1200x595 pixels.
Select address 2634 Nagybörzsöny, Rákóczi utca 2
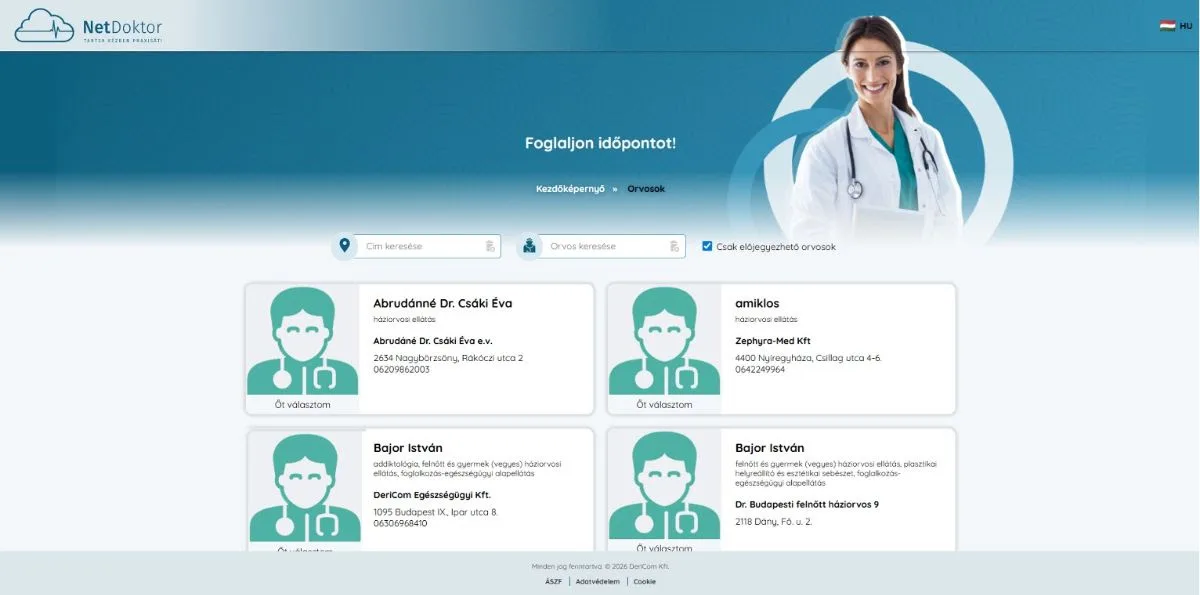coord(448,358)
